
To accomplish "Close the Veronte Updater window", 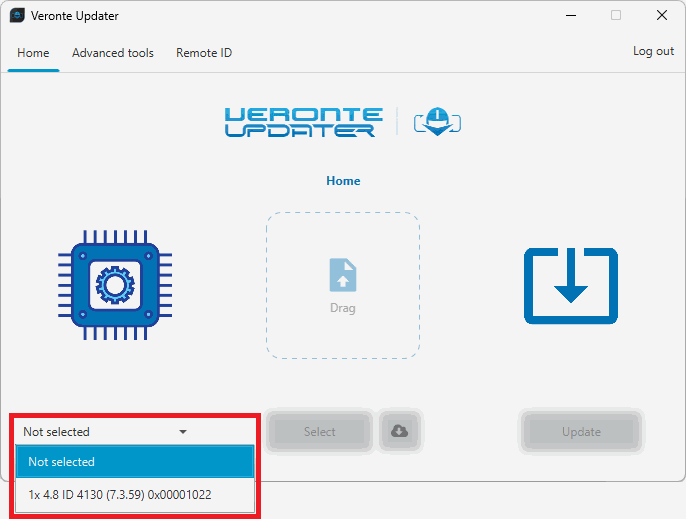I will [x=661, y=15].
